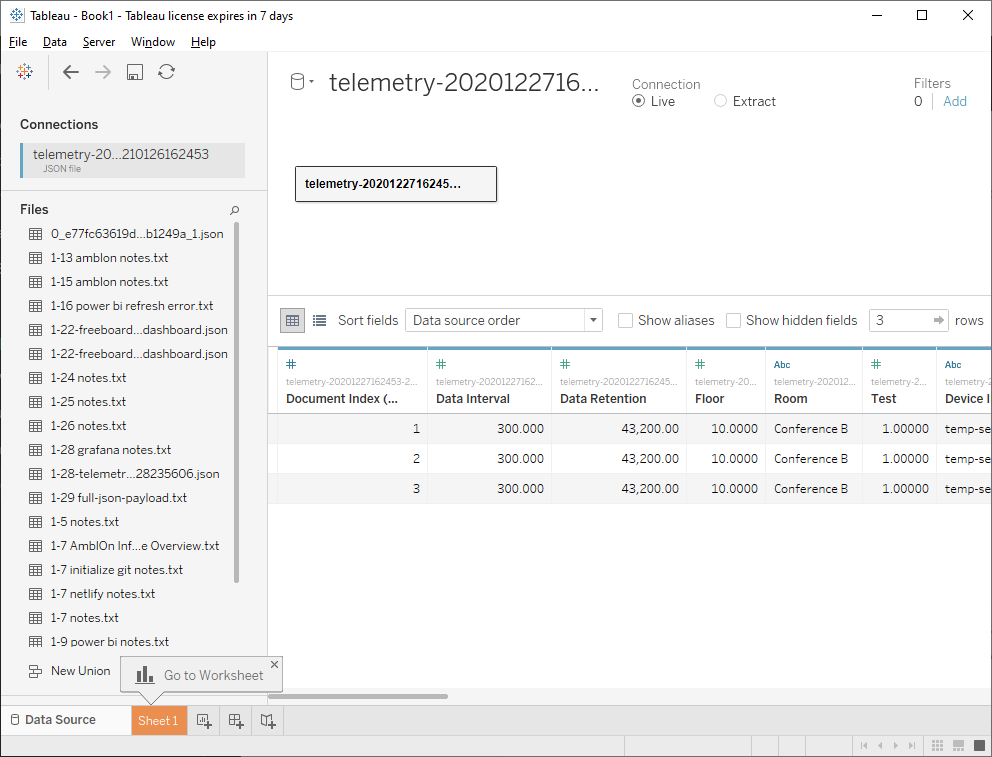This screenshot has height=757, width=992.
Task: Add a data source filter
Action: pos(955,101)
